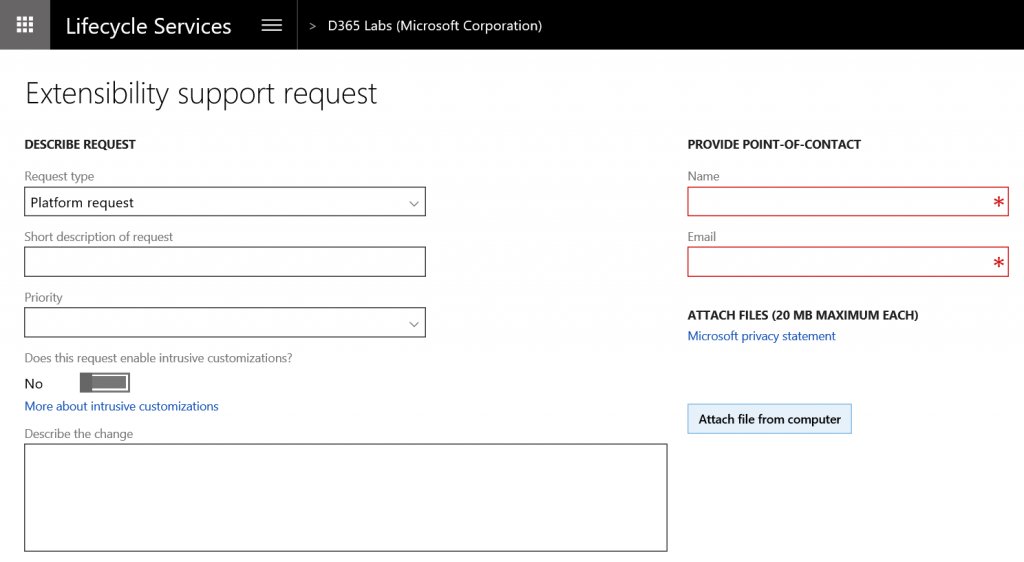Open More about intrusive customizations link
The width and height of the screenshot is (1024, 562).
(121, 406)
